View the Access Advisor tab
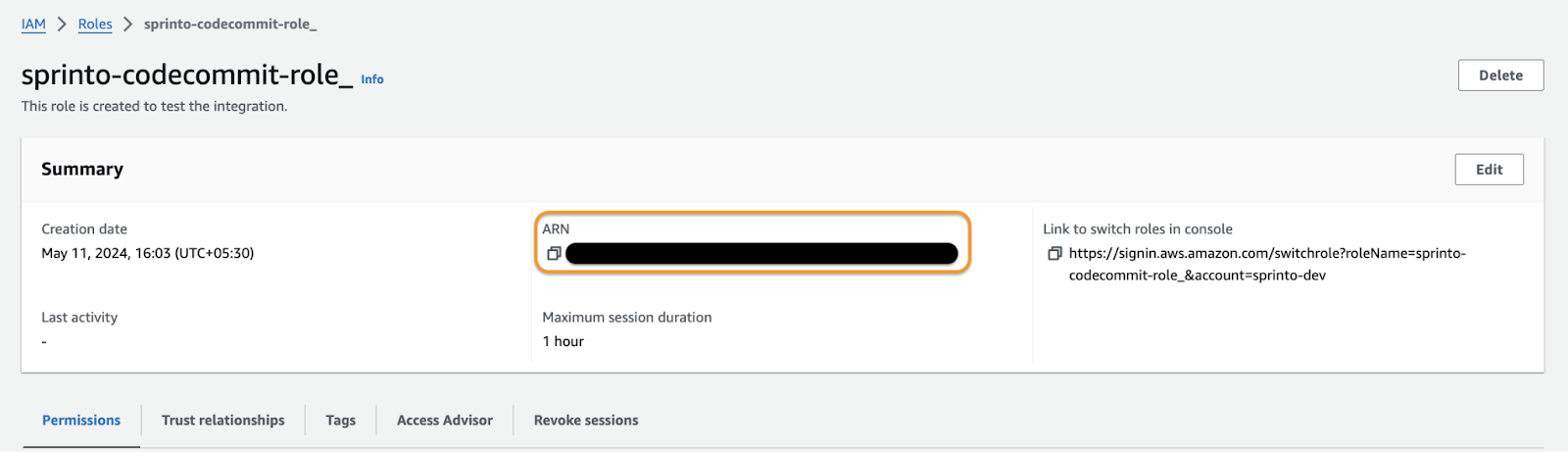The height and width of the screenshot is (452, 1568). point(445,421)
